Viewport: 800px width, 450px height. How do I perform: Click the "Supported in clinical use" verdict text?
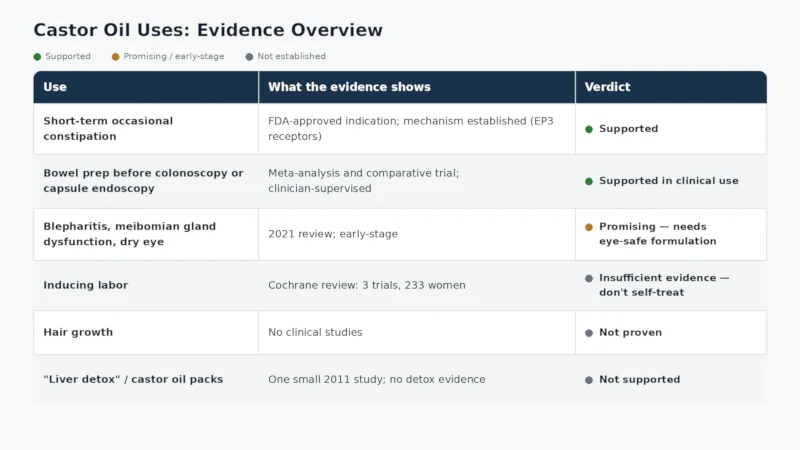tap(668, 181)
